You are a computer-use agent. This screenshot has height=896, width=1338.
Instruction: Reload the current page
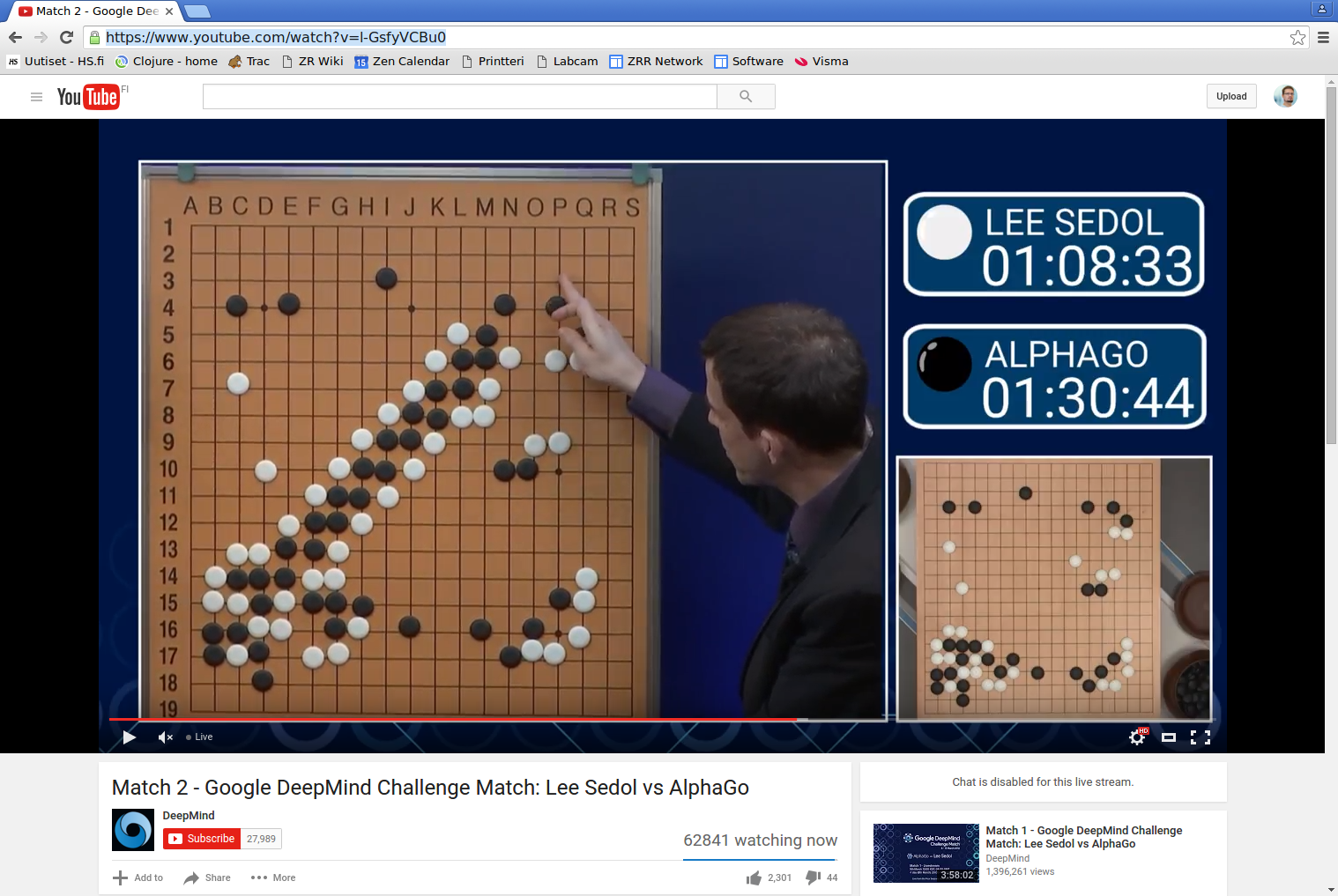[66, 37]
